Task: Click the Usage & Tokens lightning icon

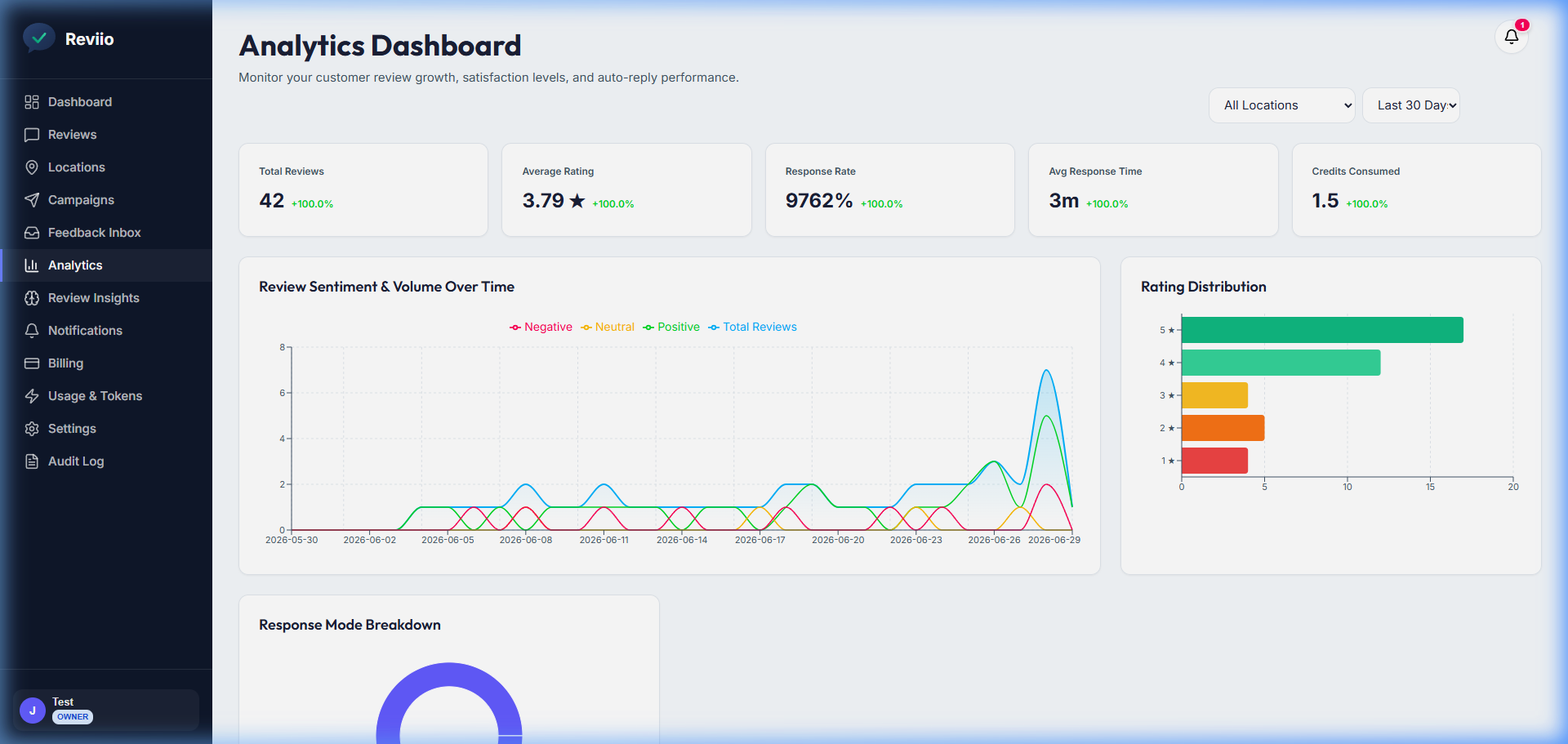Action: coord(32,396)
